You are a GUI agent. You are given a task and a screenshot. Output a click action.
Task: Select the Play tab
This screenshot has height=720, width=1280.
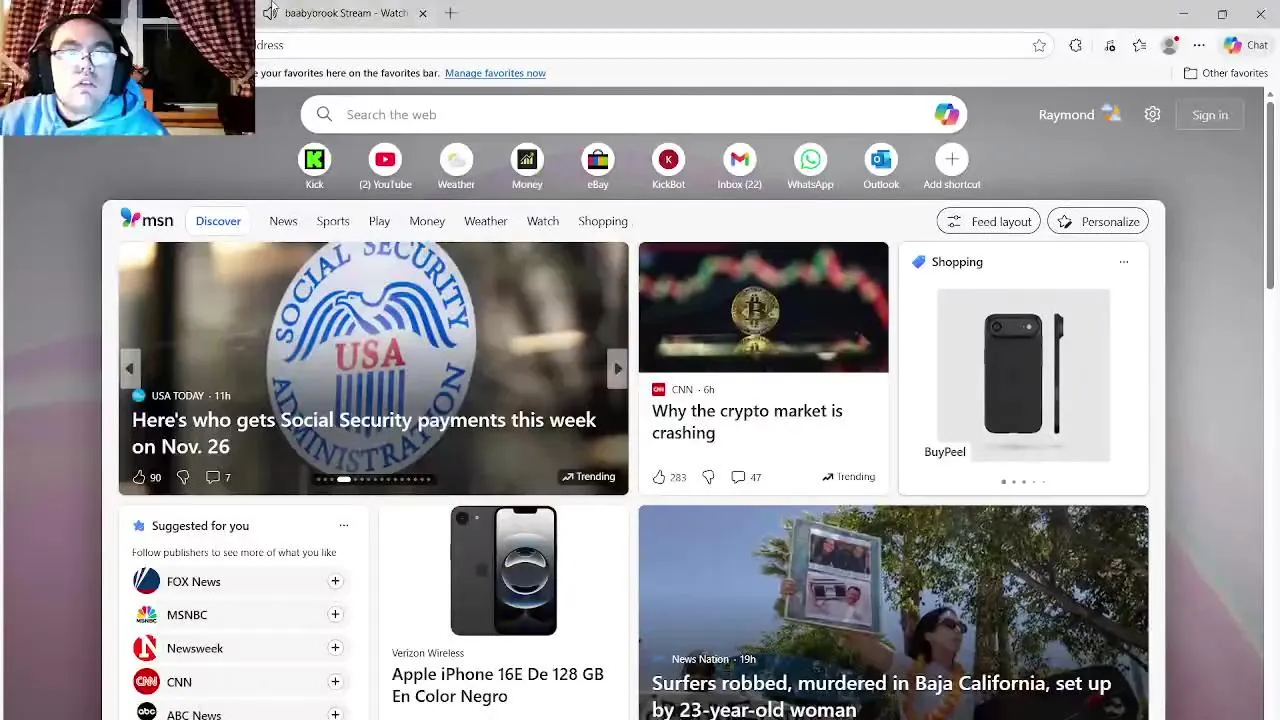pyautogui.click(x=379, y=221)
